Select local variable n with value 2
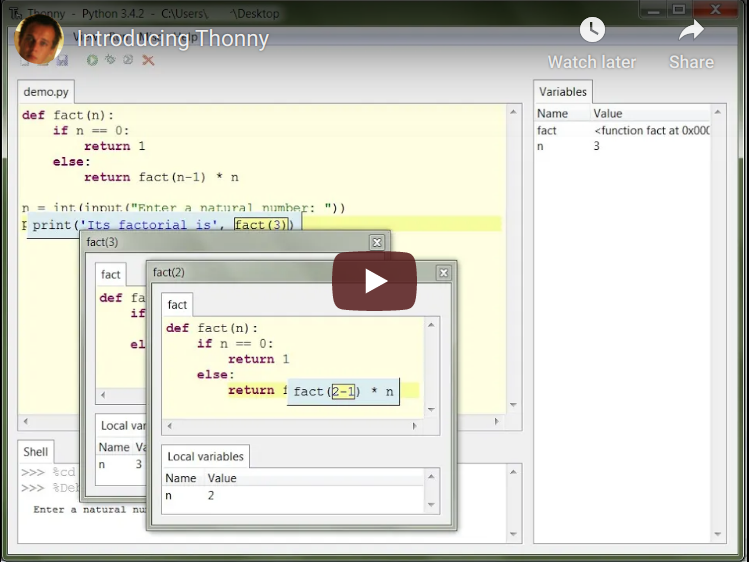Image resolution: width=749 pixels, height=562 pixels. 293,496
